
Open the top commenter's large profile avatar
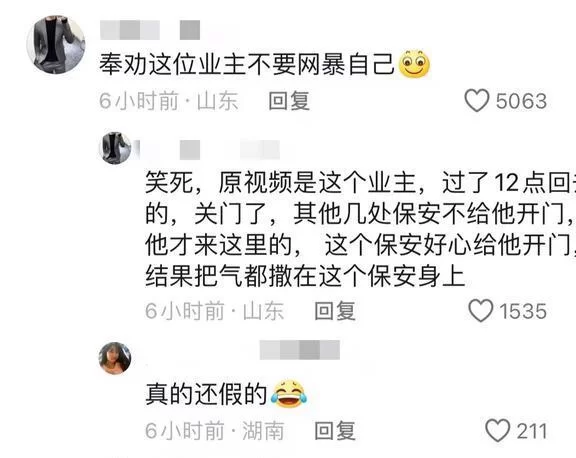click(x=56, y=45)
